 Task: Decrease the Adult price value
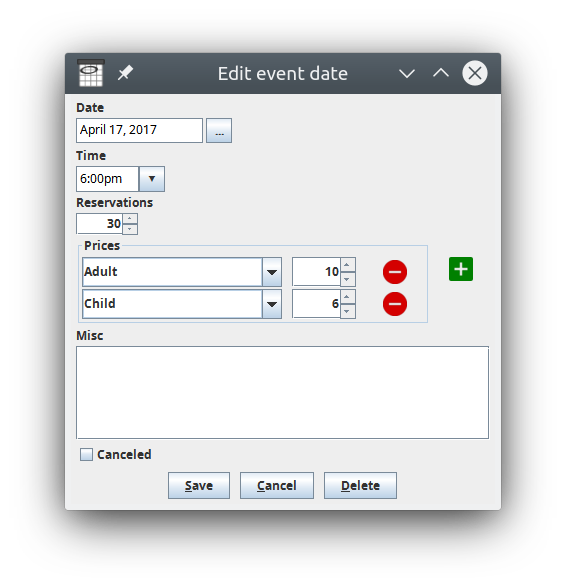[347, 279]
